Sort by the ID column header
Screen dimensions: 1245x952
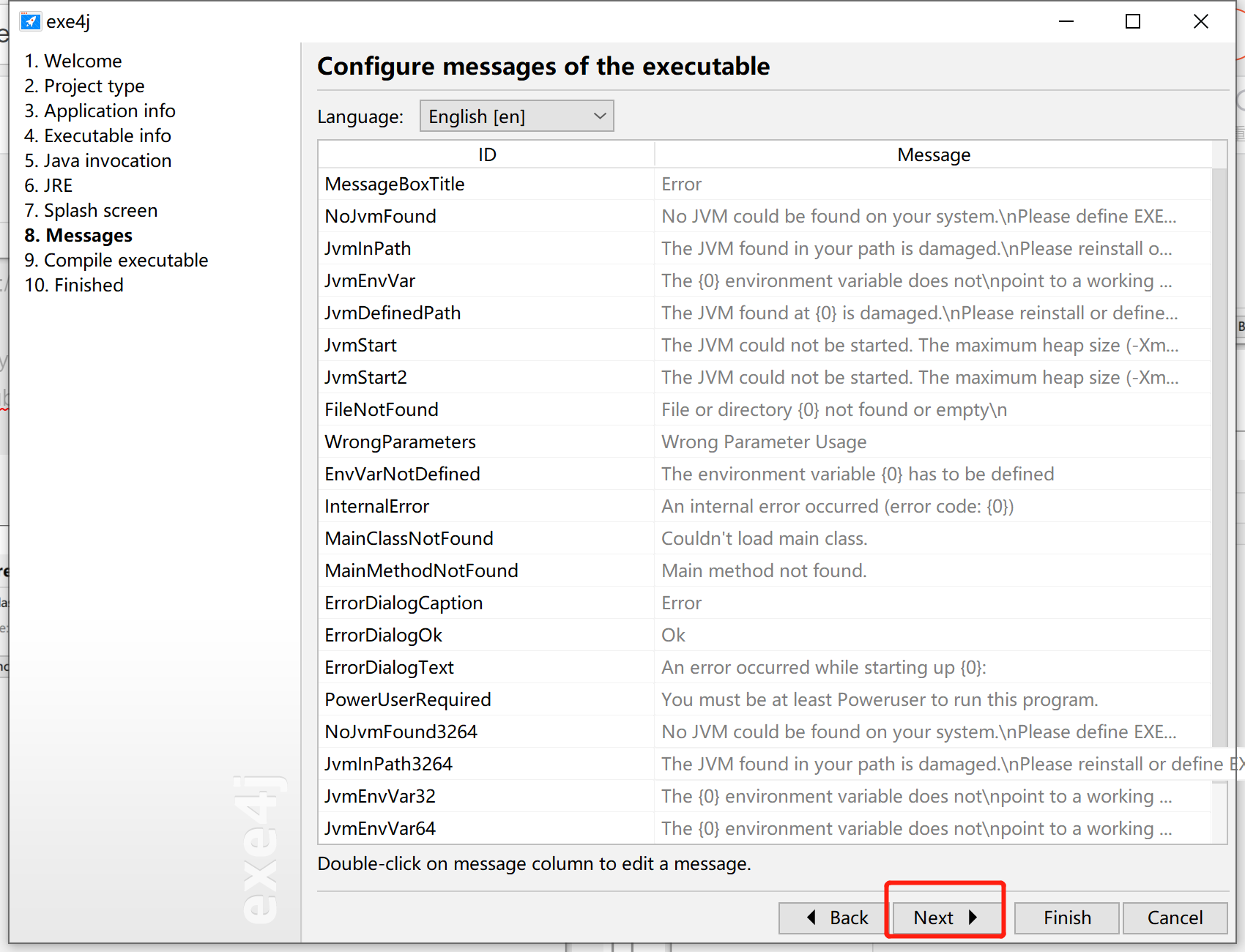[487, 155]
